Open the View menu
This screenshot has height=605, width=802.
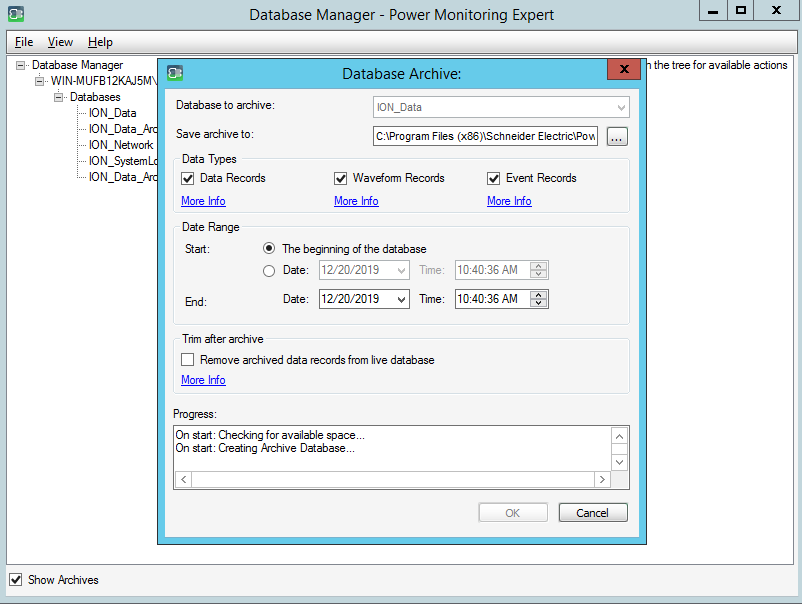[x=60, y=42]
